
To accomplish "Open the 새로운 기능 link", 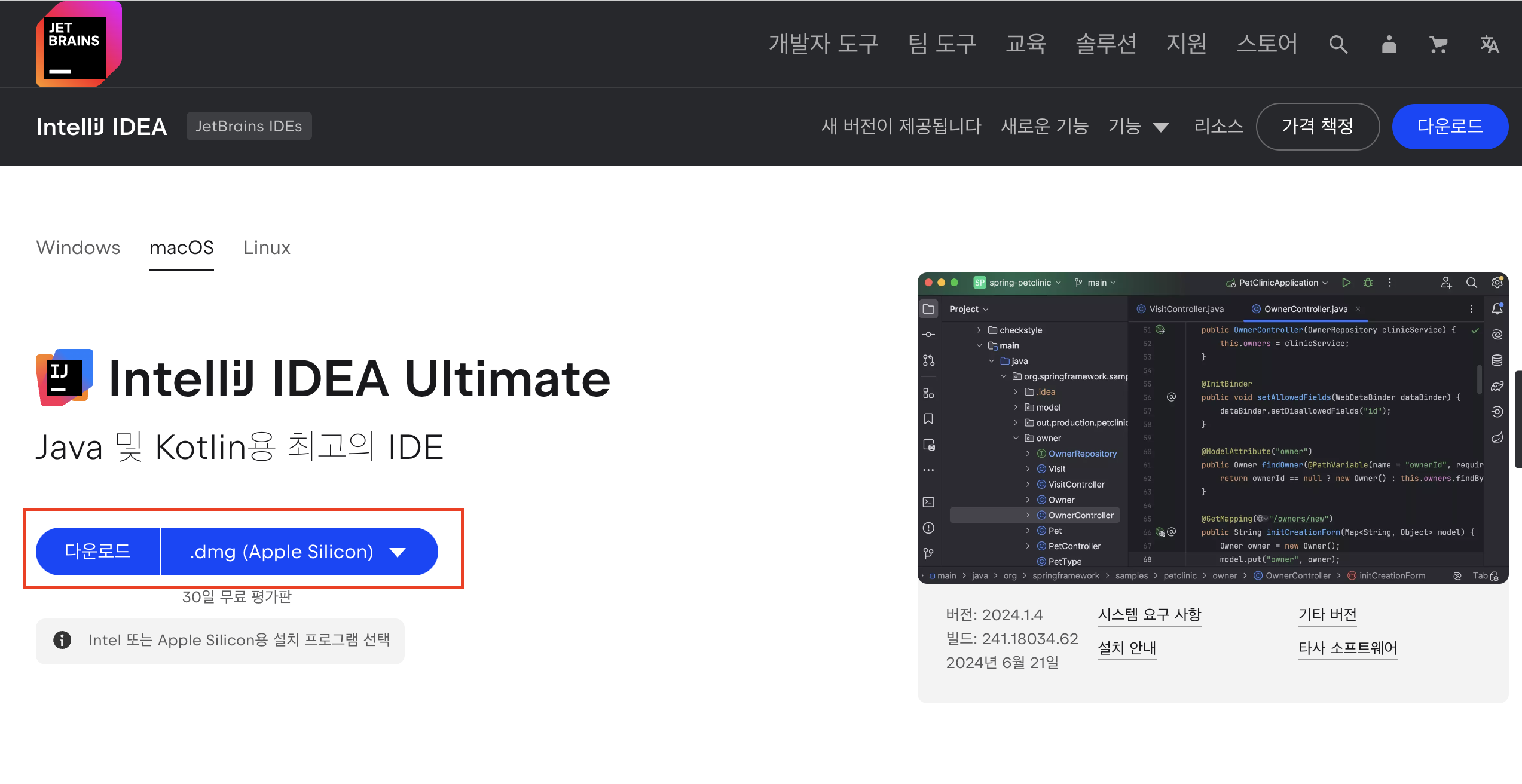I will click(1045, 126).
